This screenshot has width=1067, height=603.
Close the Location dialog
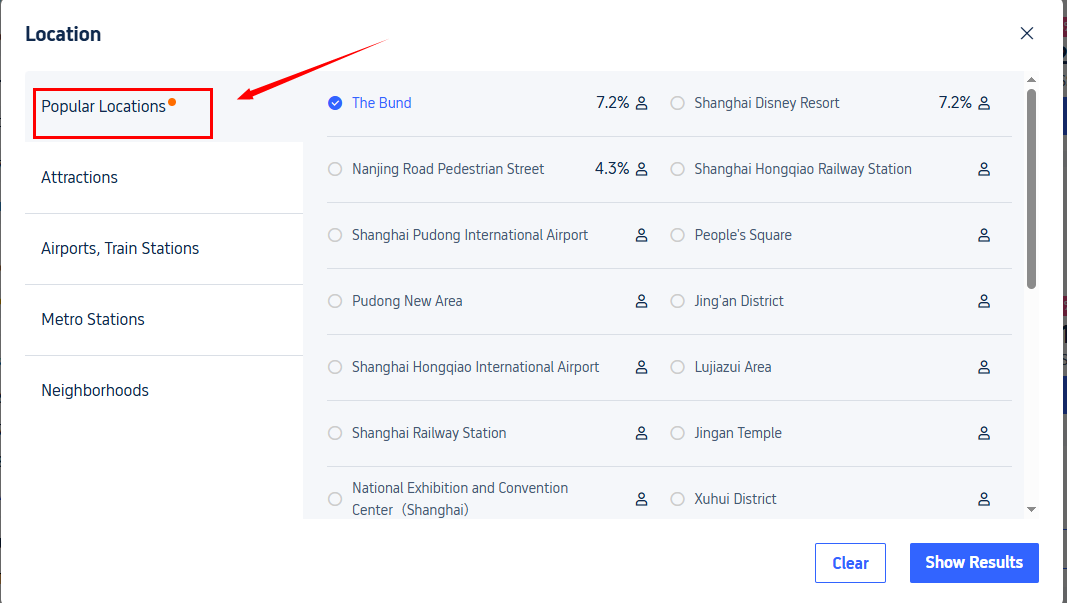(x=1026, y=33)
